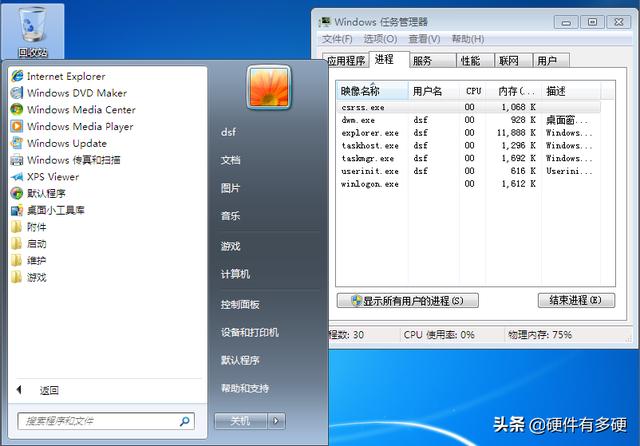The image size is (640, 446).
Task: Click the back arrow beside 返回
Action: point(19,390)
